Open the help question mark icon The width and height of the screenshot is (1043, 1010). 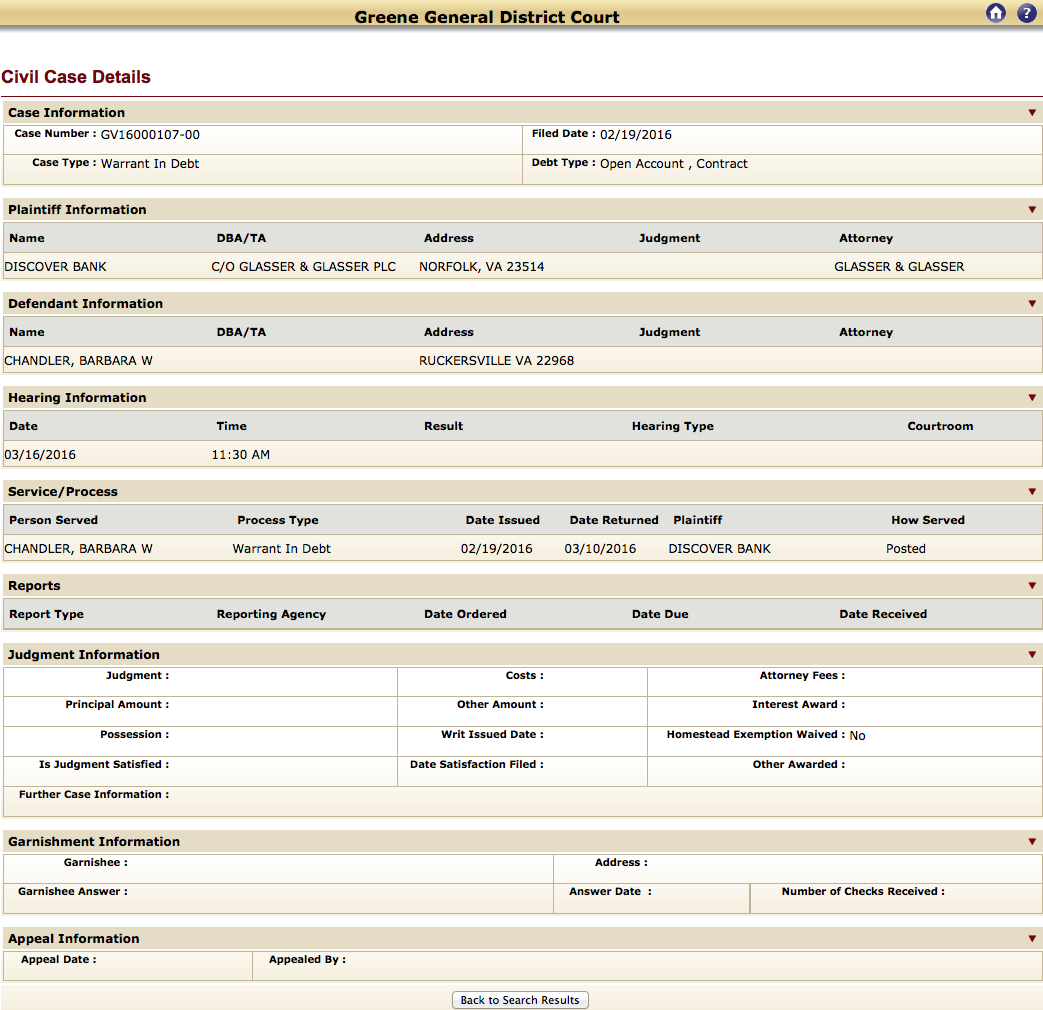tap(1027, 13)
